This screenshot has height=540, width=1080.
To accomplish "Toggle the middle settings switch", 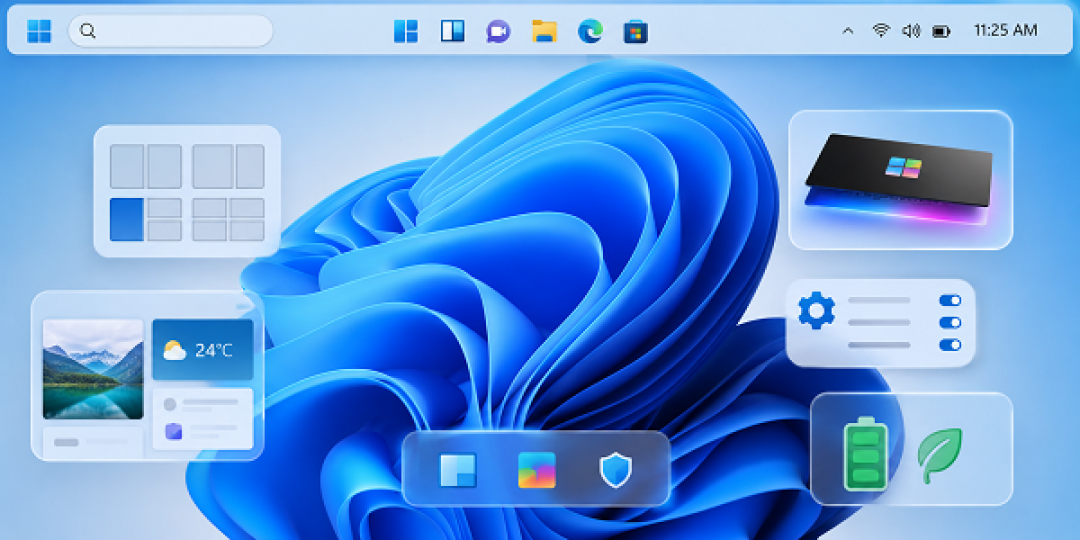I will [x=950, y=322].
